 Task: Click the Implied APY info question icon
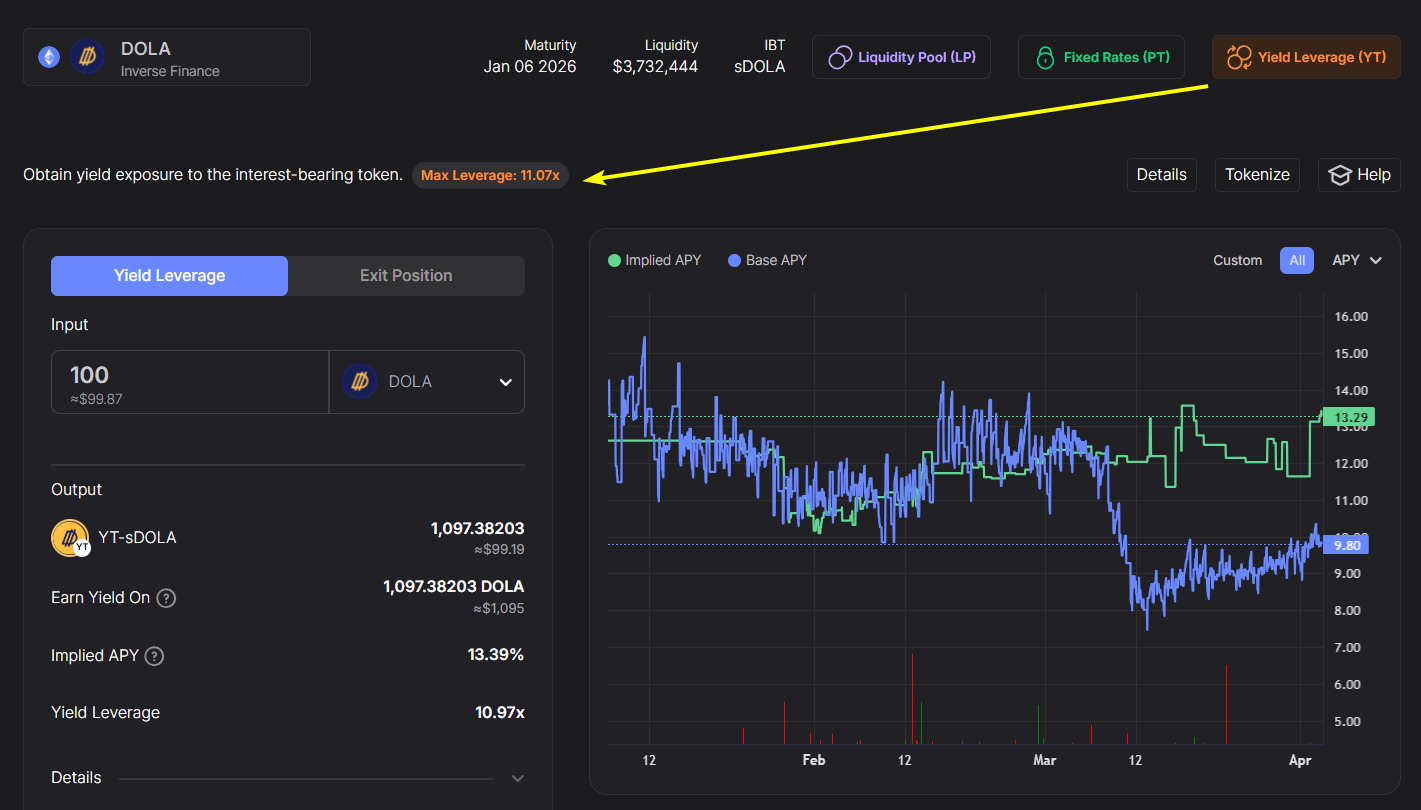click(x=154, y=656)
